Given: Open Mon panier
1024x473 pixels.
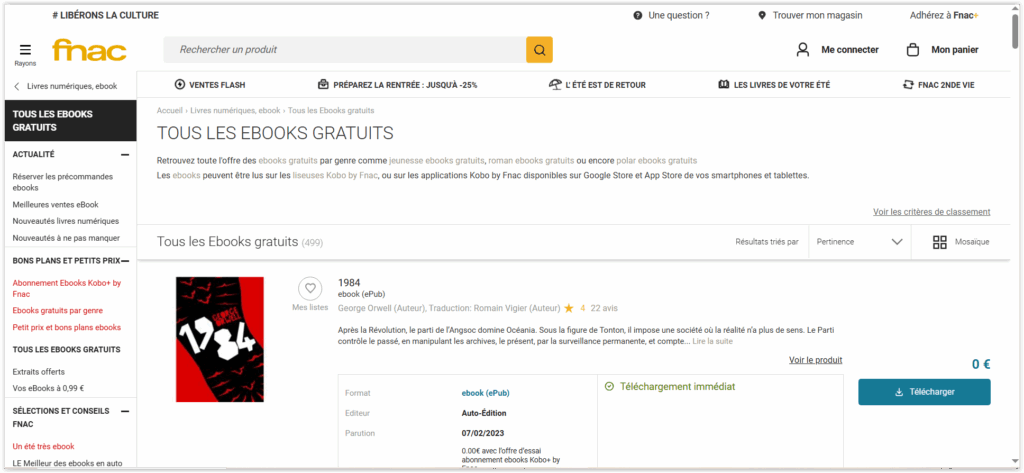Looking at the screenshot, I should [955, 50].
